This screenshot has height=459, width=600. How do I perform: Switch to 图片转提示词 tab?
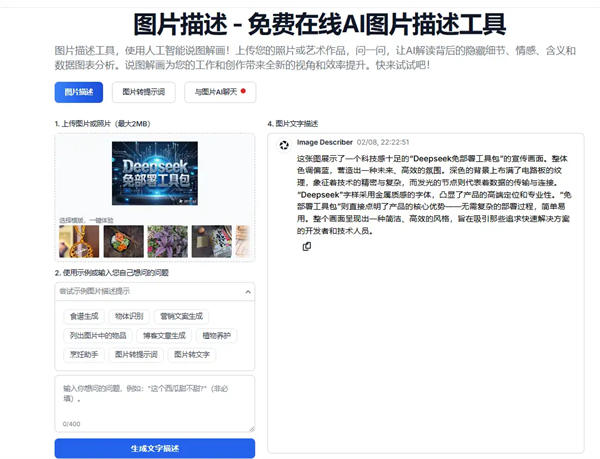pos(143,92)
